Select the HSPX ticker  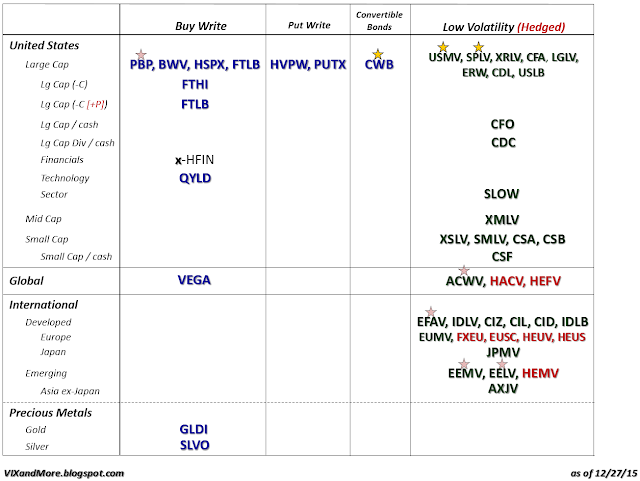209,65
